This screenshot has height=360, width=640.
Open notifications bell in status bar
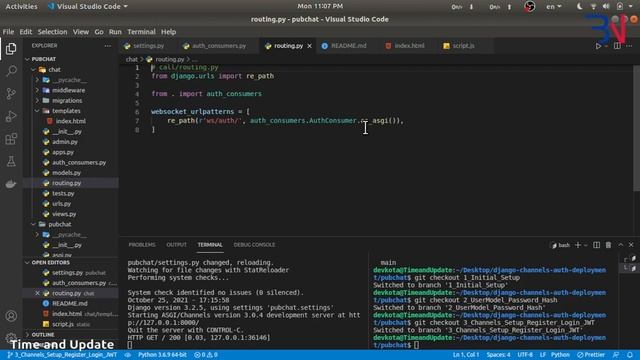click(630, 355)
